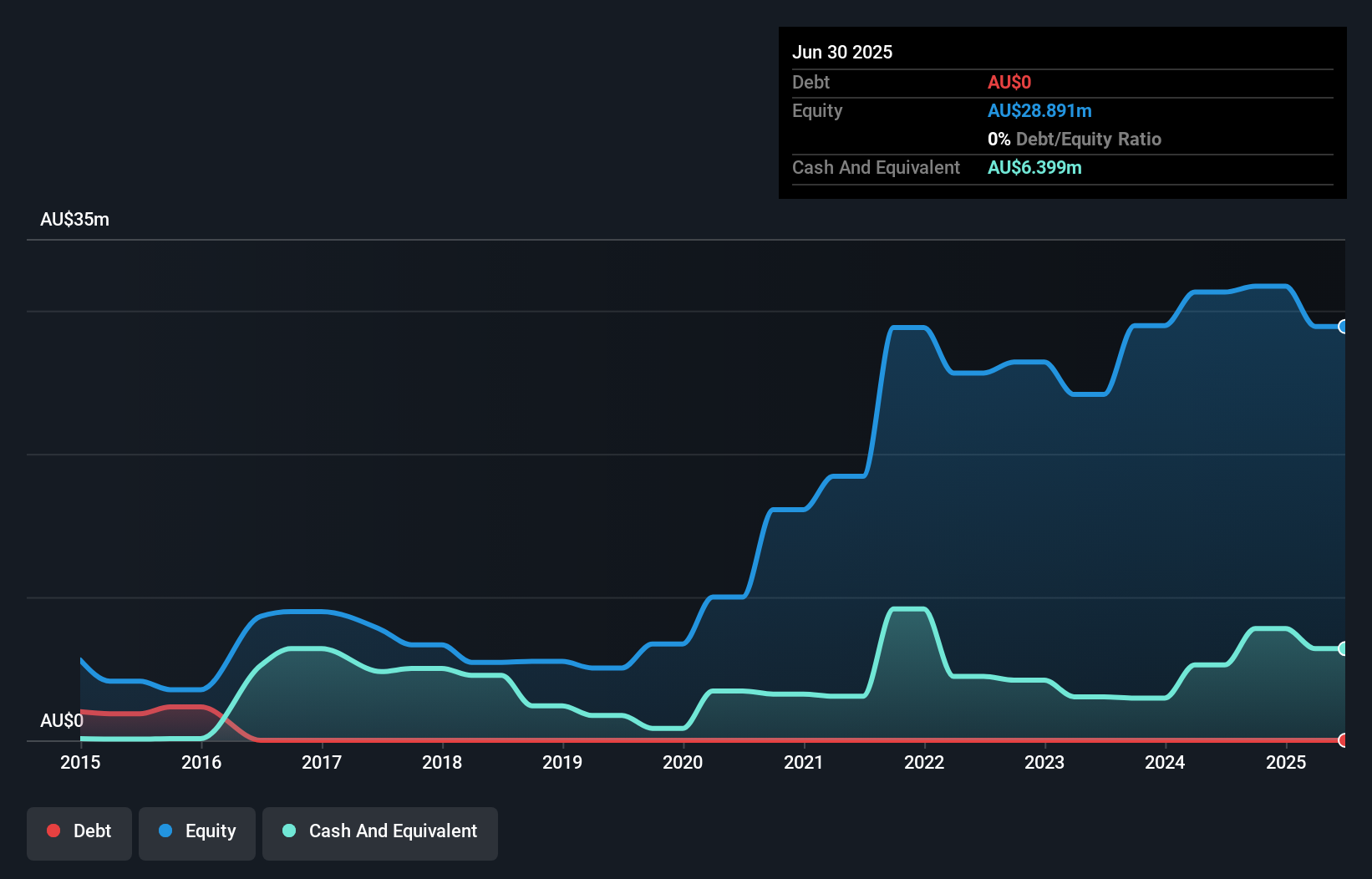1372x879 pixels.
Task: Click the Jun 30 2025 tooltip date
Action: [842, 53]
